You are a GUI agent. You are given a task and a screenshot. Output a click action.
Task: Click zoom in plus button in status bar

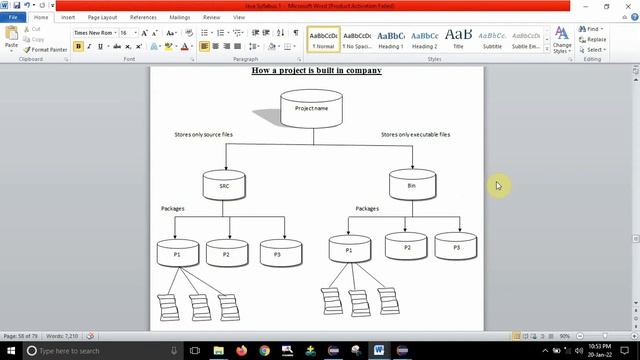point(634,336)
